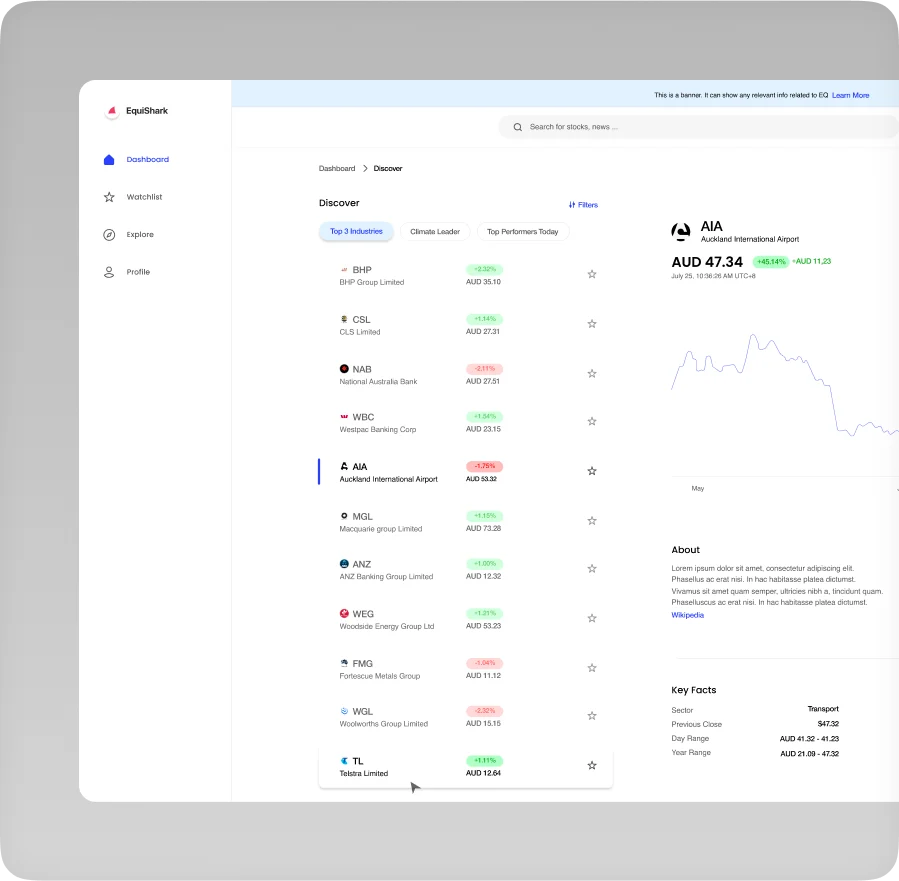Viewport: 899px width, 881px height.
Task: Click the WEG logo icon
Action: pyautogui.click(x=344, y=613)
